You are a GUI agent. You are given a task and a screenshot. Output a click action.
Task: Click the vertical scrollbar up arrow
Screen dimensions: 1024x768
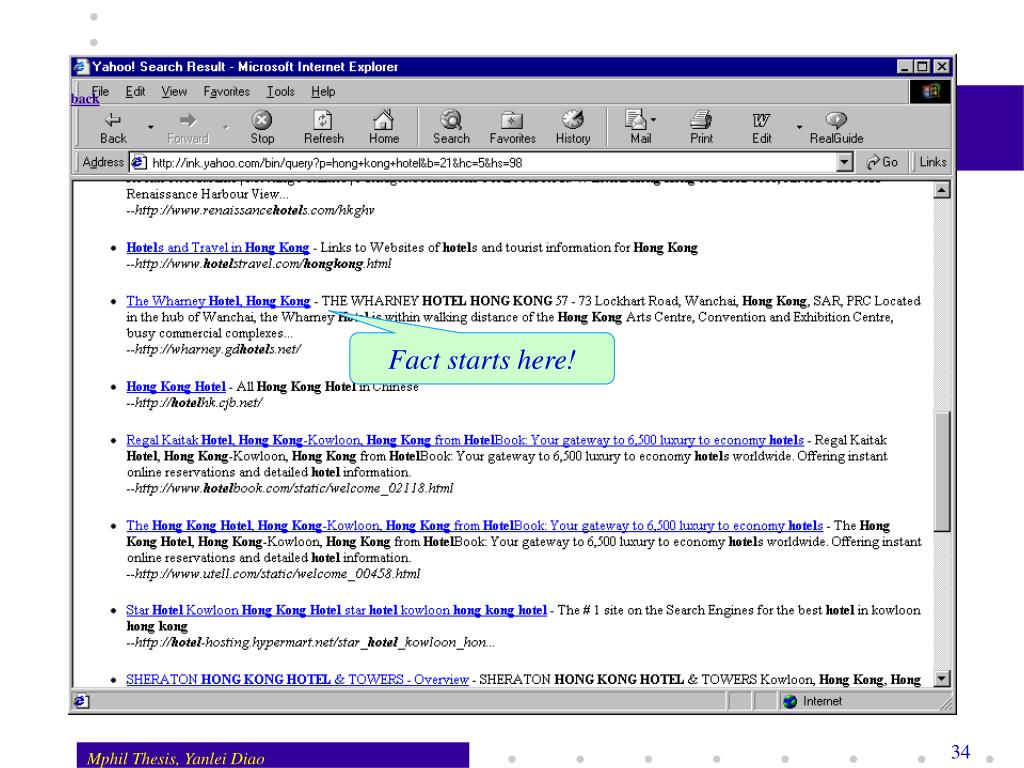tap(941, 191)
